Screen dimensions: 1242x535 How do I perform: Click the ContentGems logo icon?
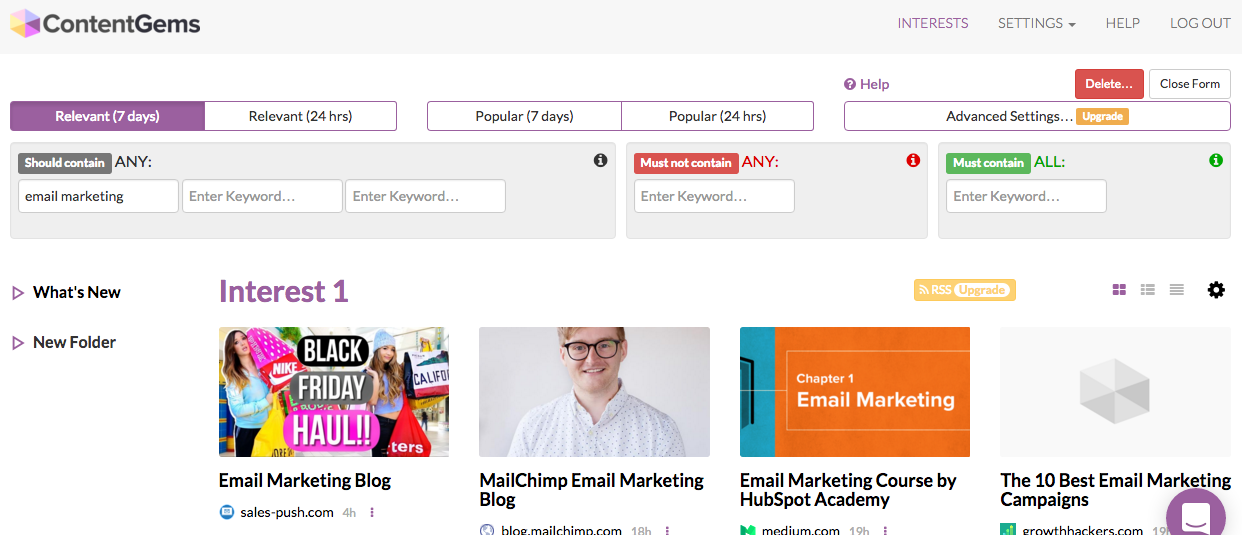25,24
